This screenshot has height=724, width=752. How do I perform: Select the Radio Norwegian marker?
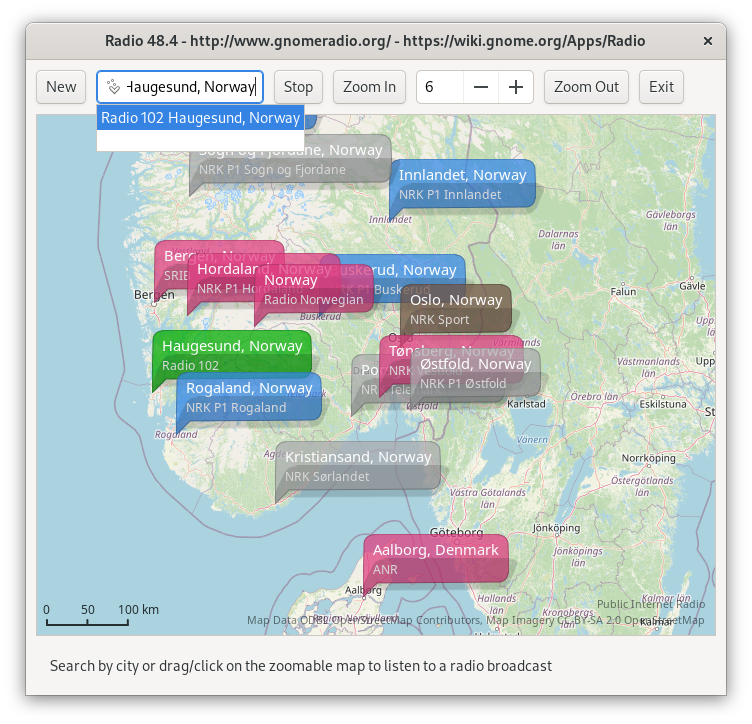point(313,290)
